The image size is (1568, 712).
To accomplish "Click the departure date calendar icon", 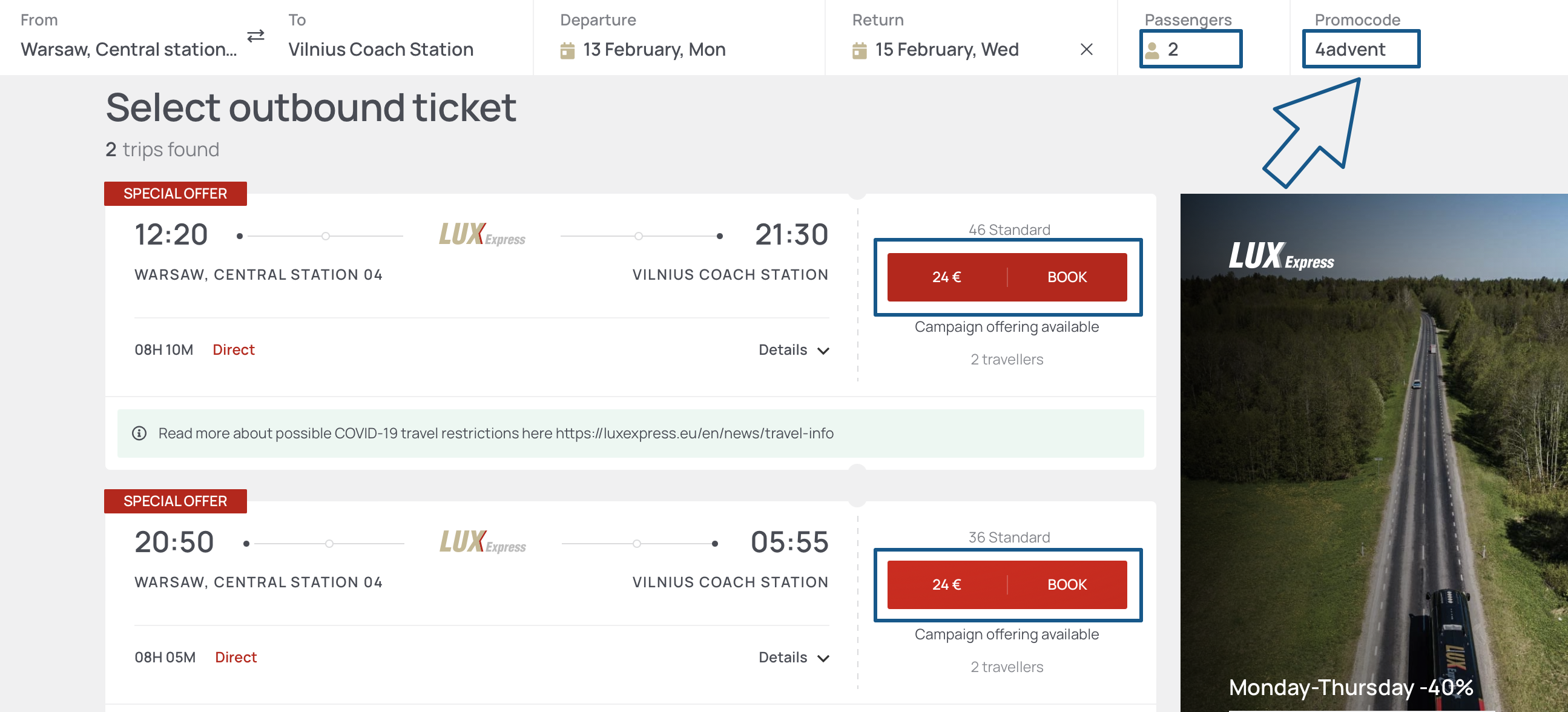I will [x=567, y=50].
